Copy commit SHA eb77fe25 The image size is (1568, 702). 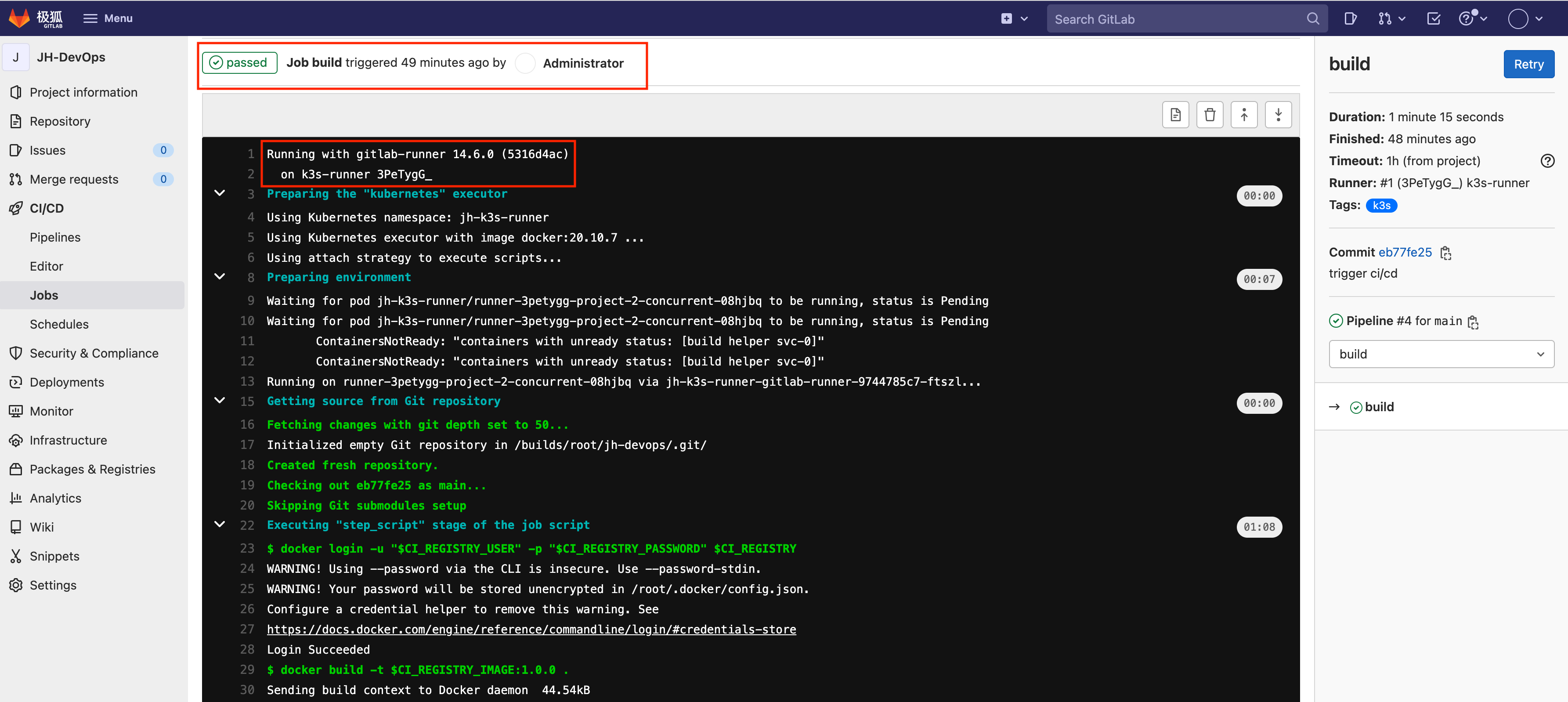(x=1446, y=253)
